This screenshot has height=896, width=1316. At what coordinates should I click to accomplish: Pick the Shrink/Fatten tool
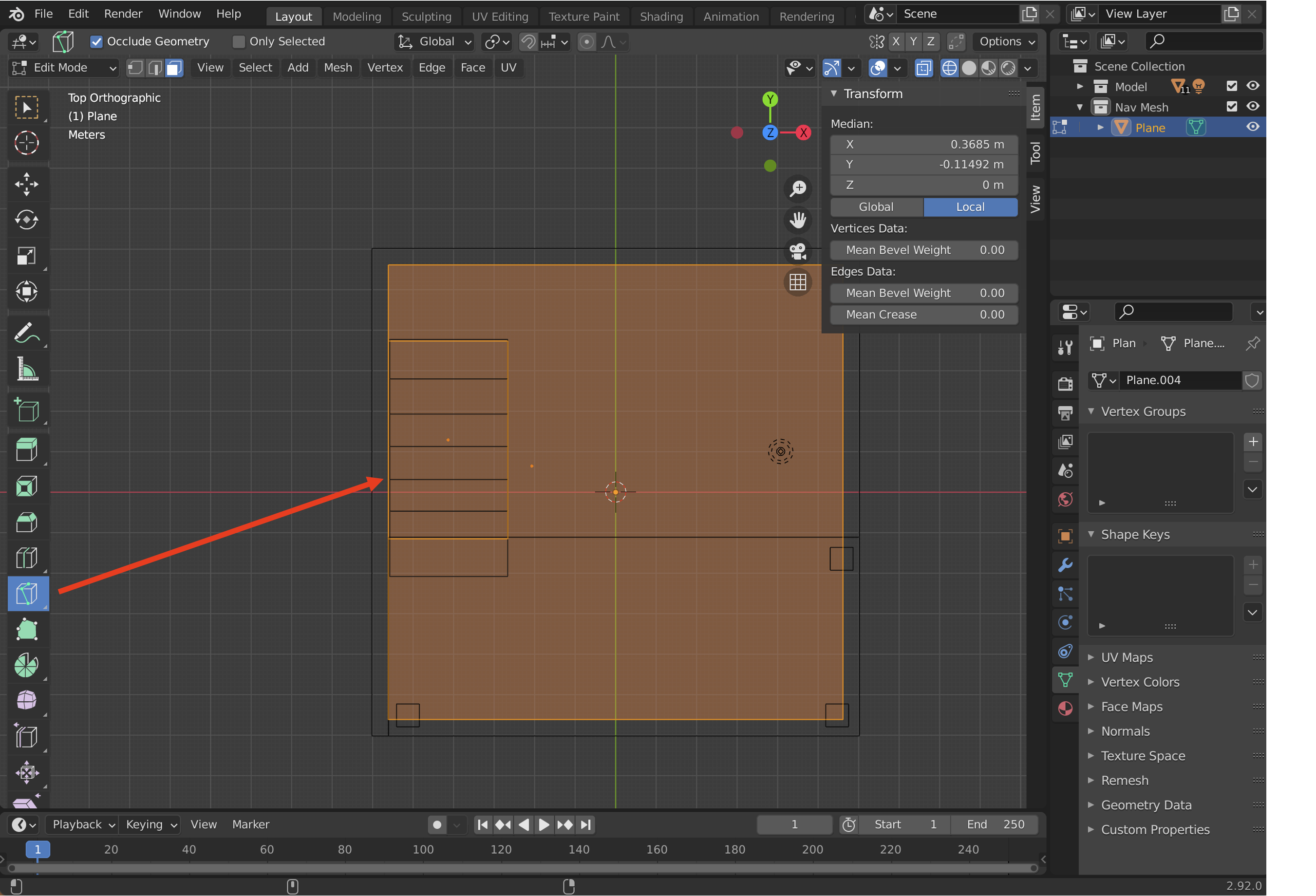tap(27, 773)
